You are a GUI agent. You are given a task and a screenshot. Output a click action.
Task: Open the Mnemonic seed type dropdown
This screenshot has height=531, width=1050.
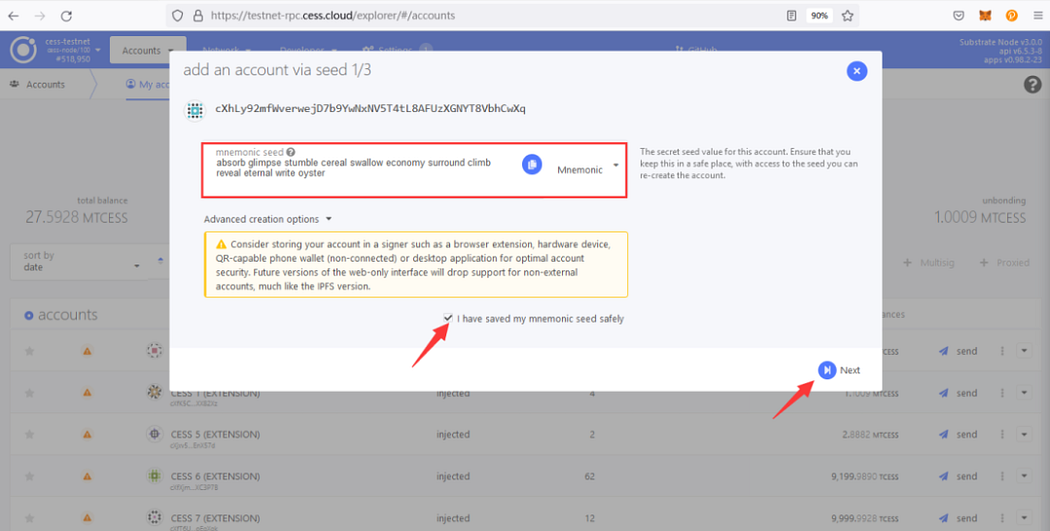point(588,169)
